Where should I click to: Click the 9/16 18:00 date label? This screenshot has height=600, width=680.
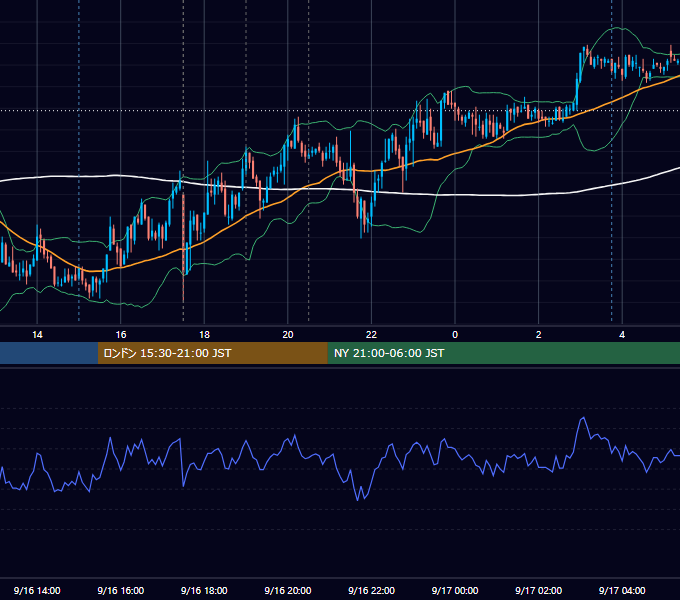click(x=204, y=590)
